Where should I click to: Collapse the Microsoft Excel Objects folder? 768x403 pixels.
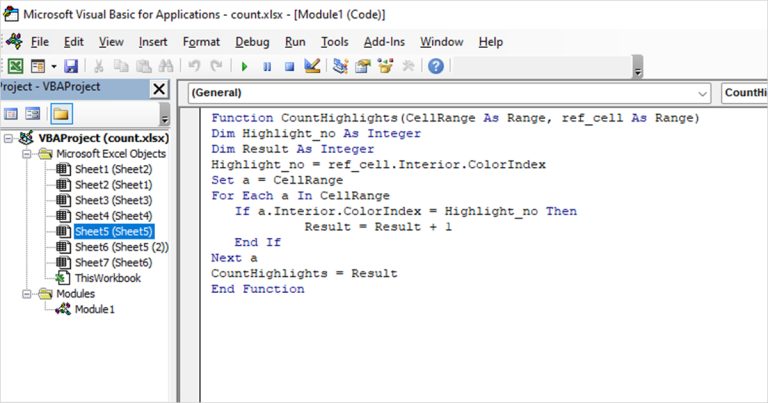click(27, 154)
